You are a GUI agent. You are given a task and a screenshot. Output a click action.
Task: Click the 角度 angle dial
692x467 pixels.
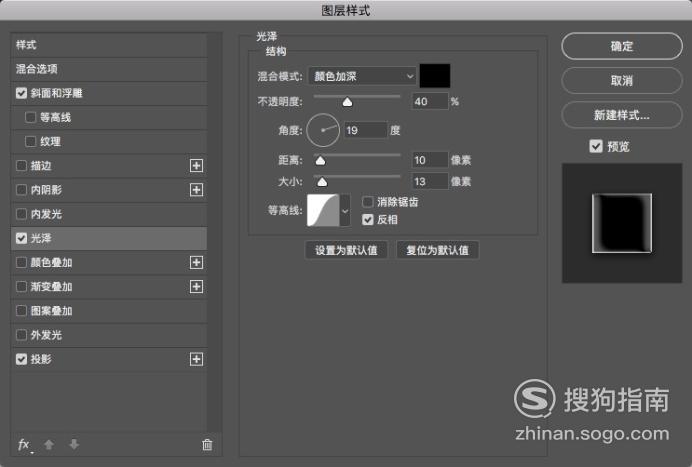click(x=323, y=130)
